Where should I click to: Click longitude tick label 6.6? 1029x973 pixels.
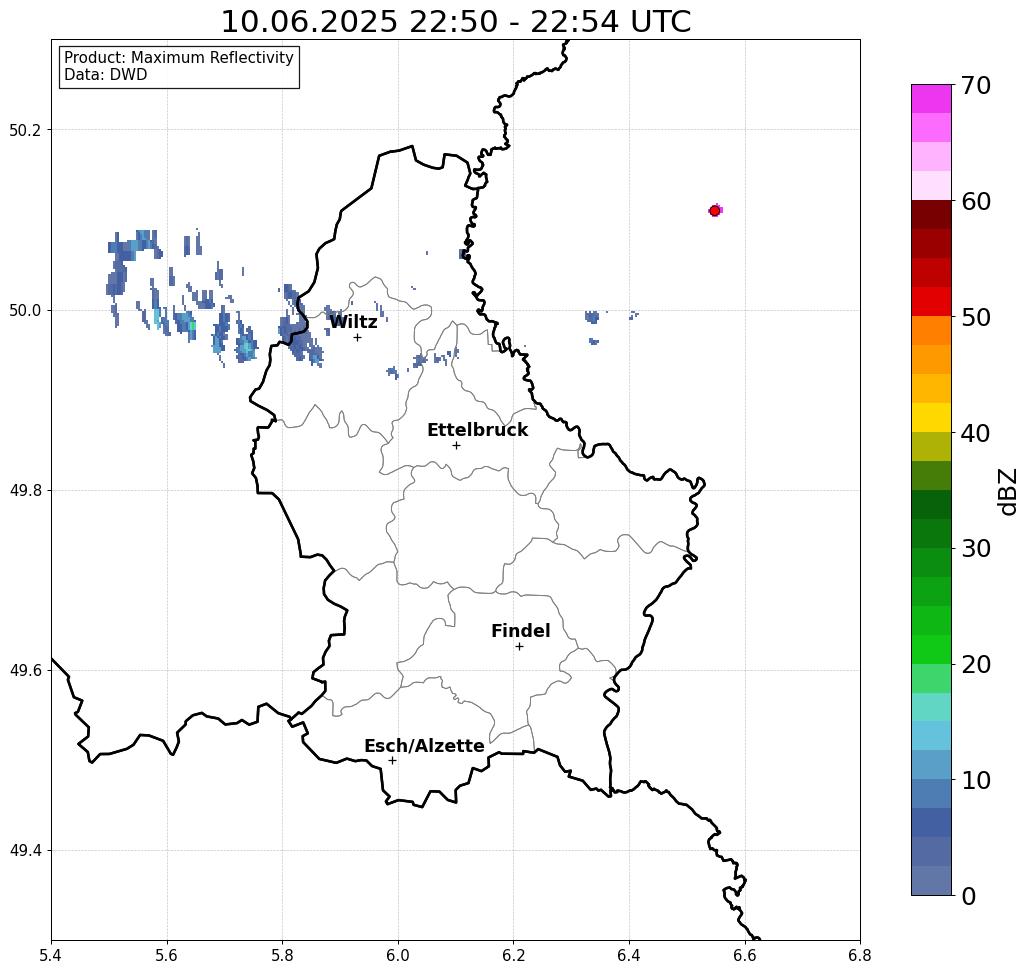(745, 955)
